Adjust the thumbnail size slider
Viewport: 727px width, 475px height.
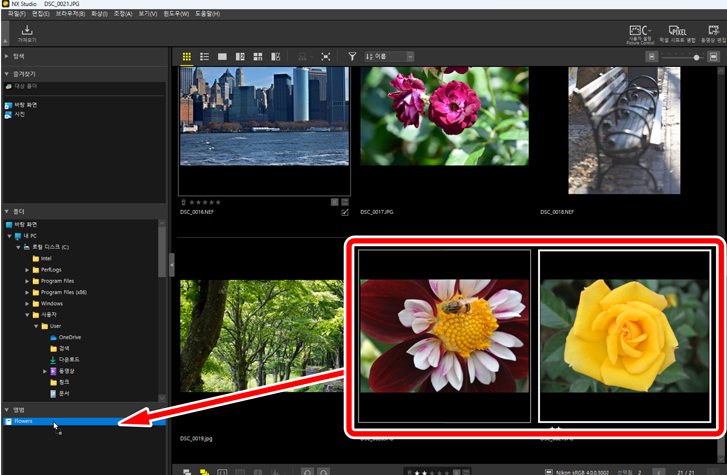pyautogui.click(x=696, y=57)
